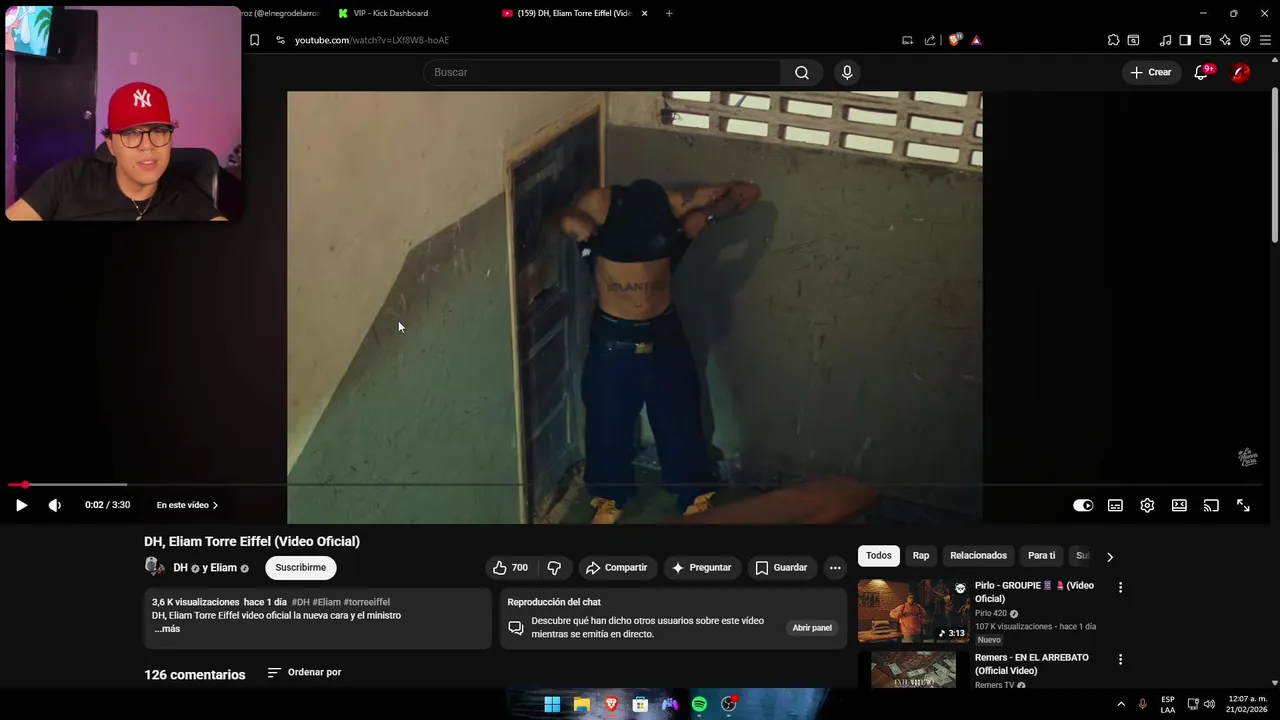Image resolution: width=1280 pixels, height=720 pixels.
Task: Open the YouTube account avatar menu
Action: click(1240, 72)
